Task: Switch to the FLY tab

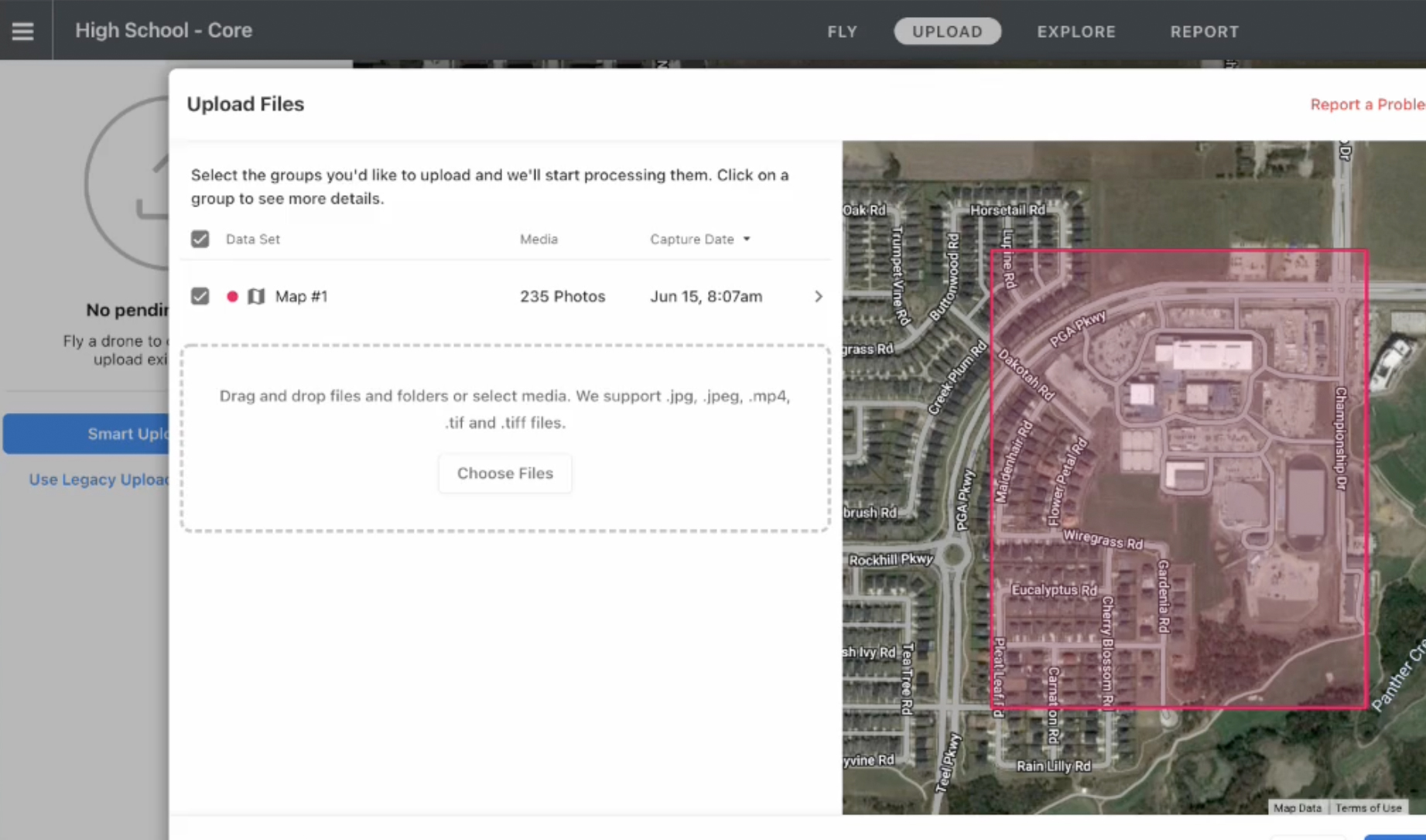Action: (x=842, y=32)
